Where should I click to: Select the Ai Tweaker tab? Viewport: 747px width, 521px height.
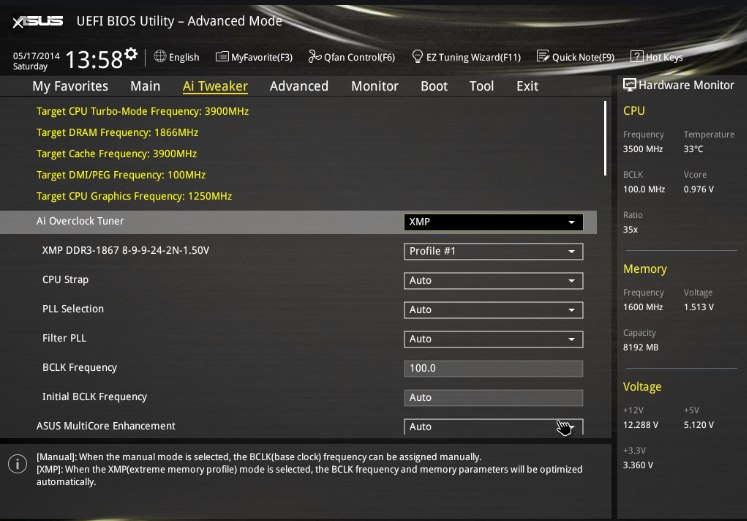[215, 86]
